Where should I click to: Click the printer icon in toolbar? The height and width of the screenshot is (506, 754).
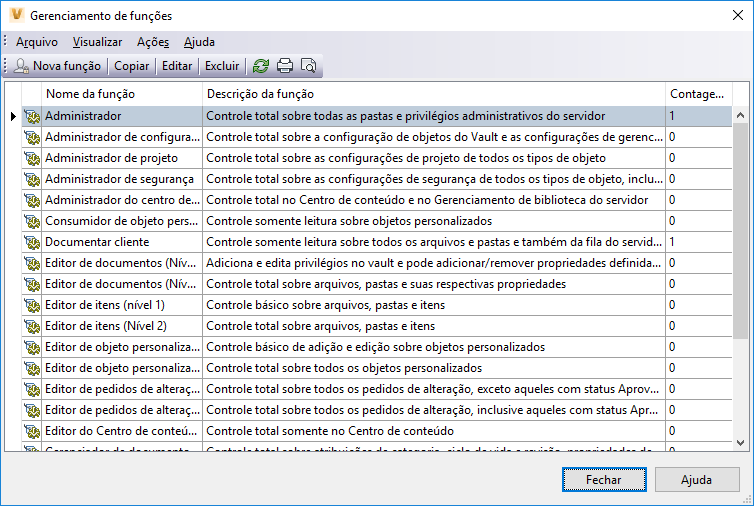285,66
